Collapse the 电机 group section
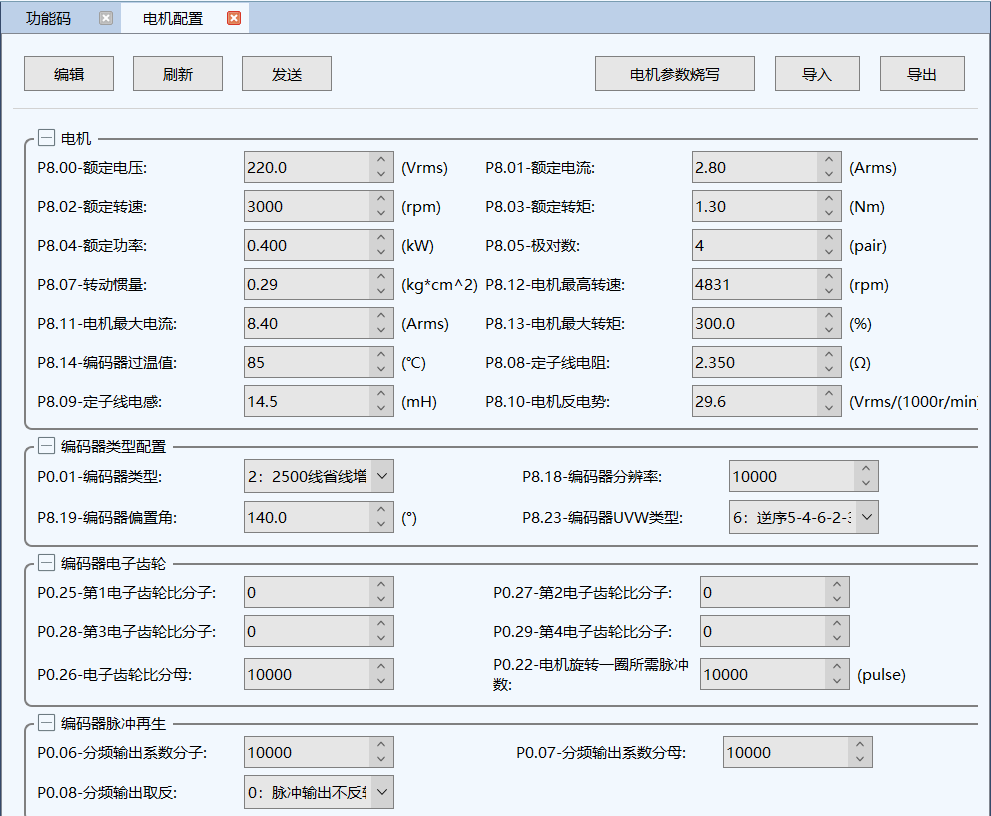The width and height of the screenshot is (991, 816). [47, 139]
